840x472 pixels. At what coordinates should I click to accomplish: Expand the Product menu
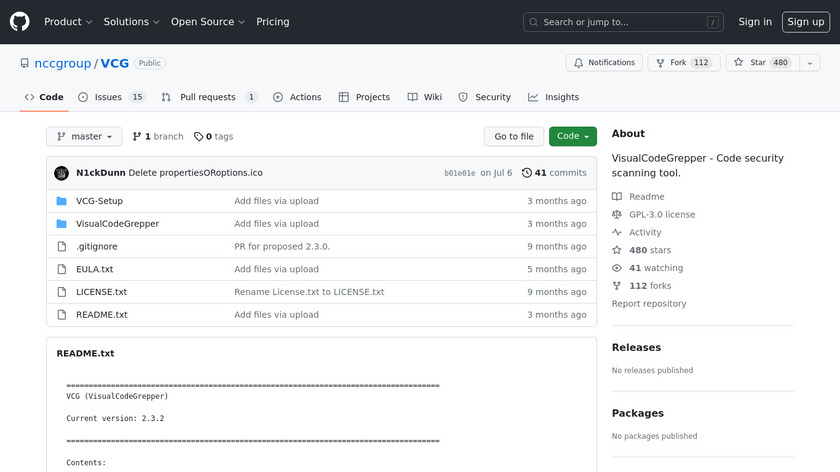pos(68,22)
